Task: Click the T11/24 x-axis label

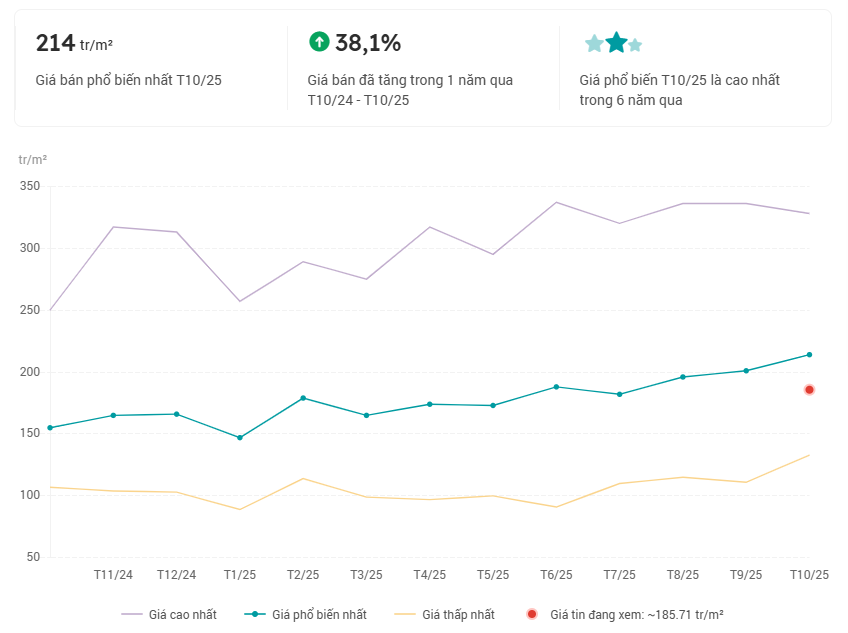Action: pos(113,575)
